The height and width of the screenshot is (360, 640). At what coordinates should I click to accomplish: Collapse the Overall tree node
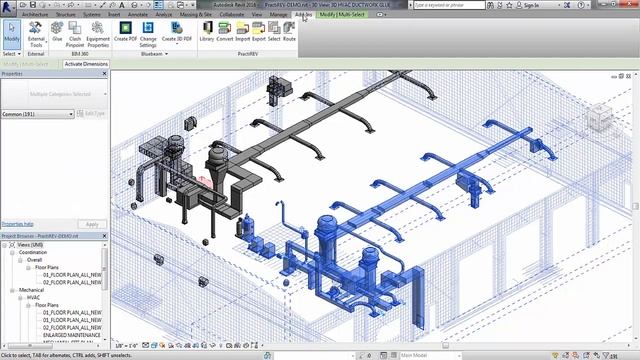(x=20, y=260)
